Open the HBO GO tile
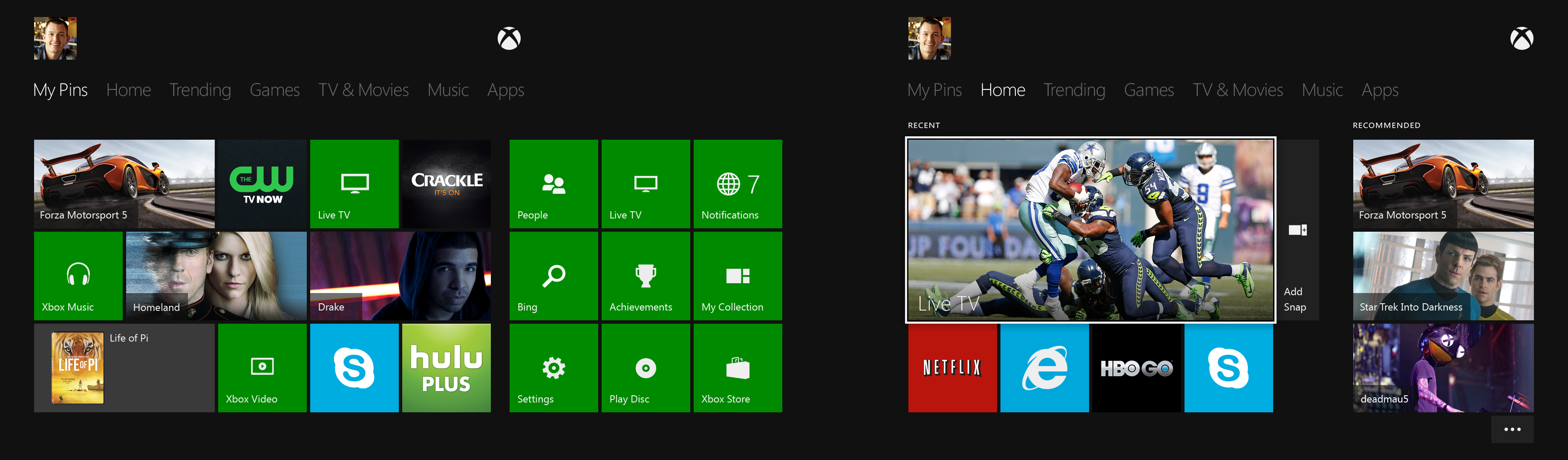1568x460 pixels. 1136,368
